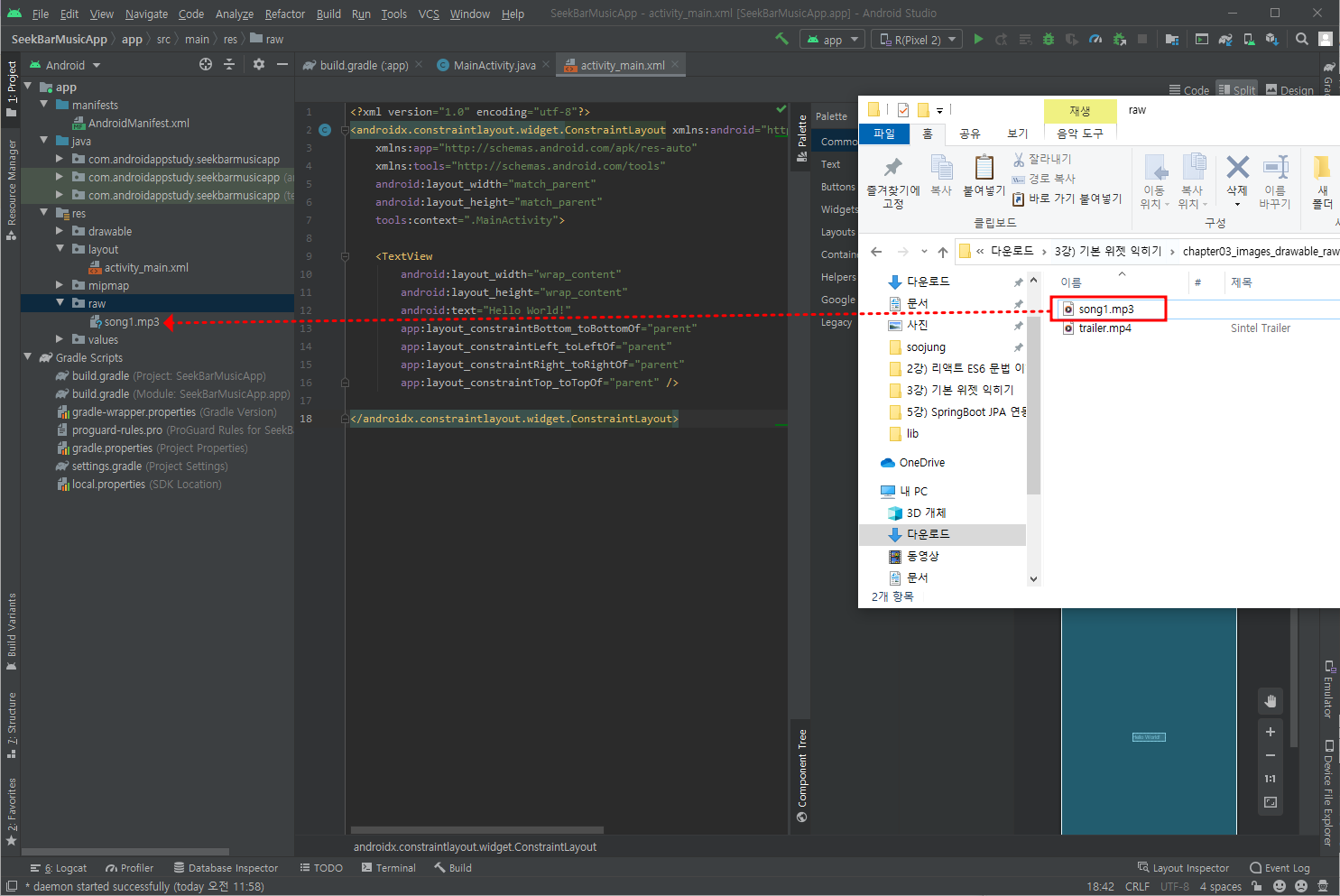Viewport: 1340px width, 896px height.
Task: Select Buttons category in Palette
Action: pyautogui.click(x=838, y=187)
